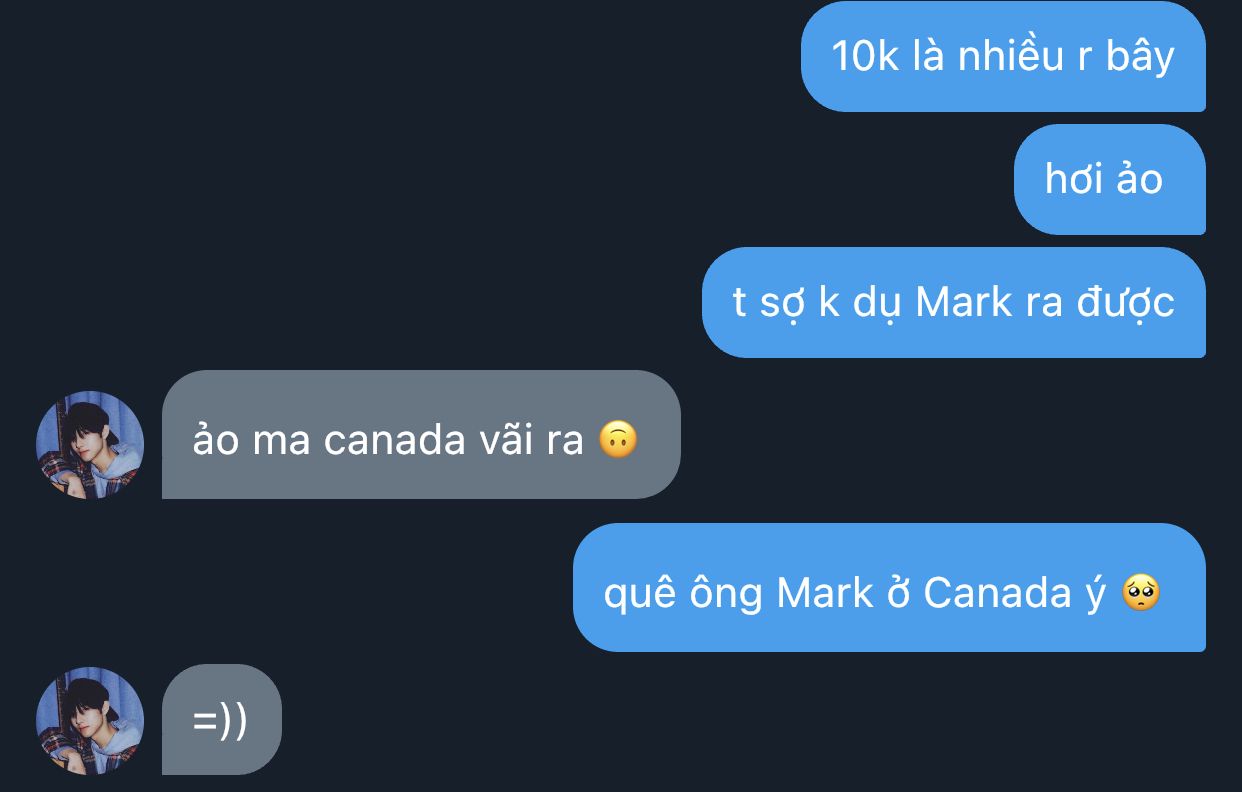Click the word "được" in the third blue message
1242x792 pixels.
tap(1125, 304)
